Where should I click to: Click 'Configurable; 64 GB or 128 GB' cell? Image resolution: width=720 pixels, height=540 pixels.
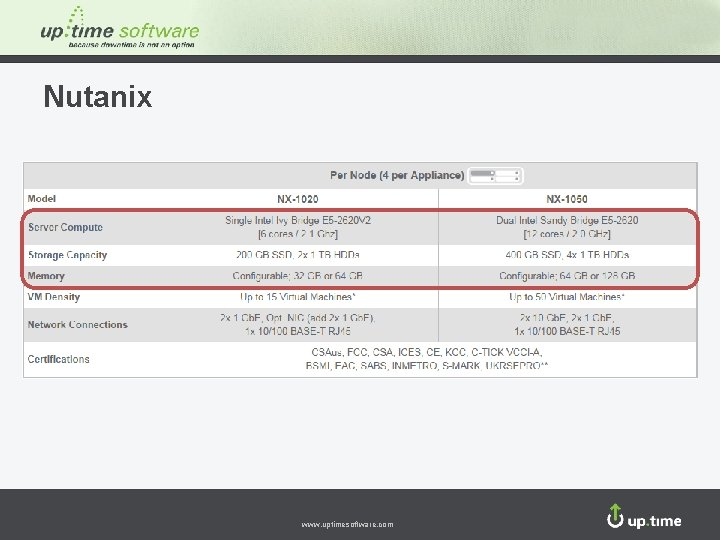[x=567, y=276]
